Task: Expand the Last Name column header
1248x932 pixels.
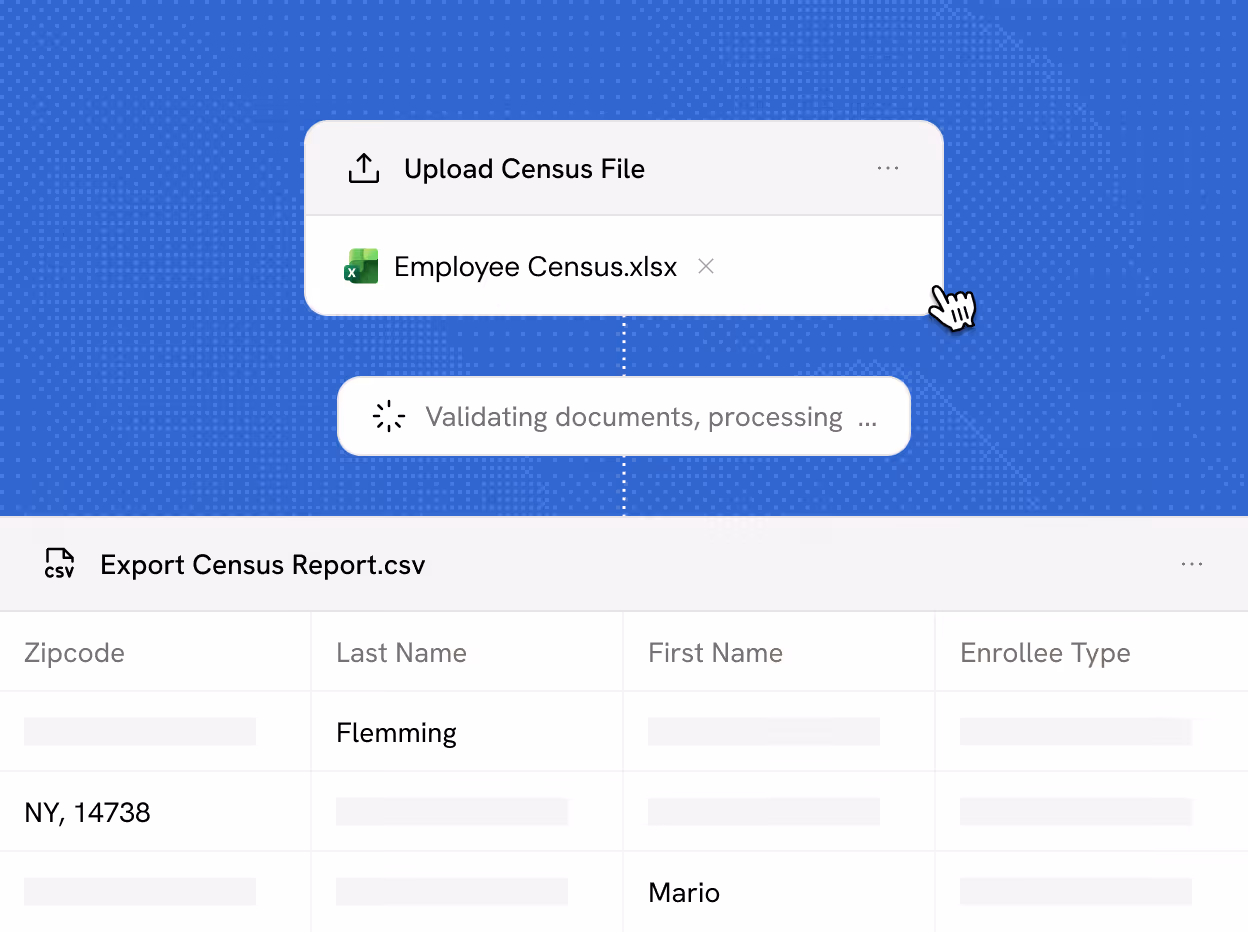Action: point(402,652)
